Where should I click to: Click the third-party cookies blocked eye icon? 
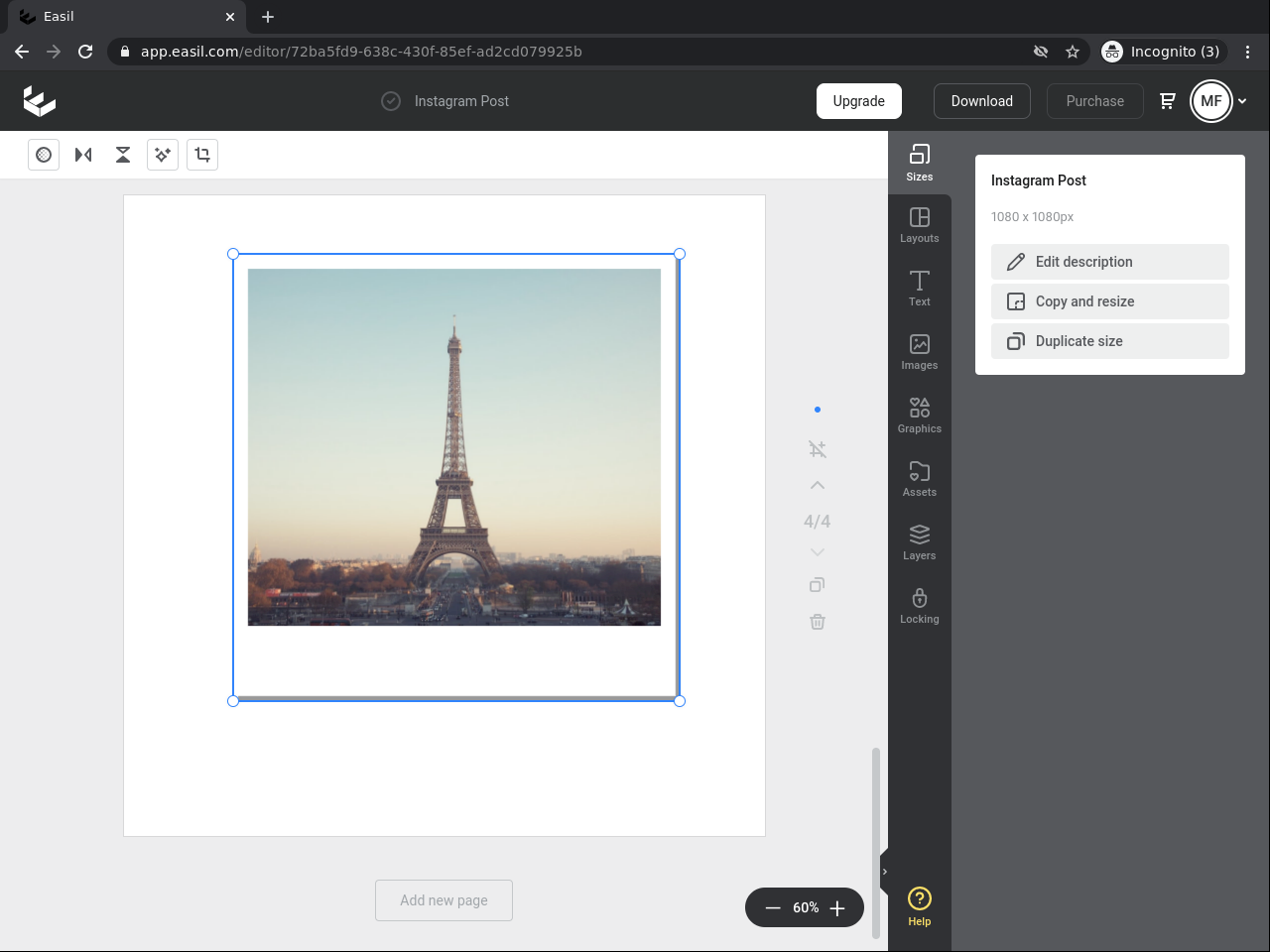pos(1041,52)
